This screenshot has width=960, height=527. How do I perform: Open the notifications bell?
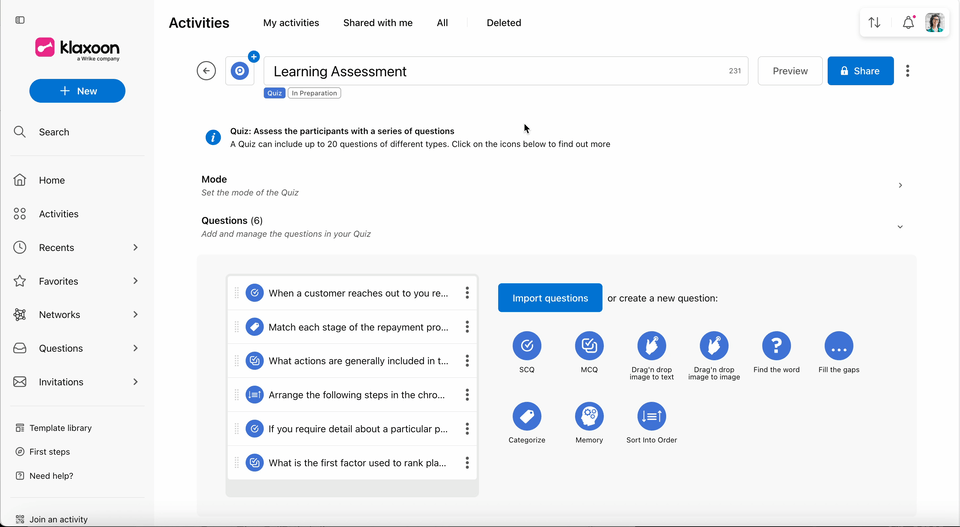tap(908, 23)
